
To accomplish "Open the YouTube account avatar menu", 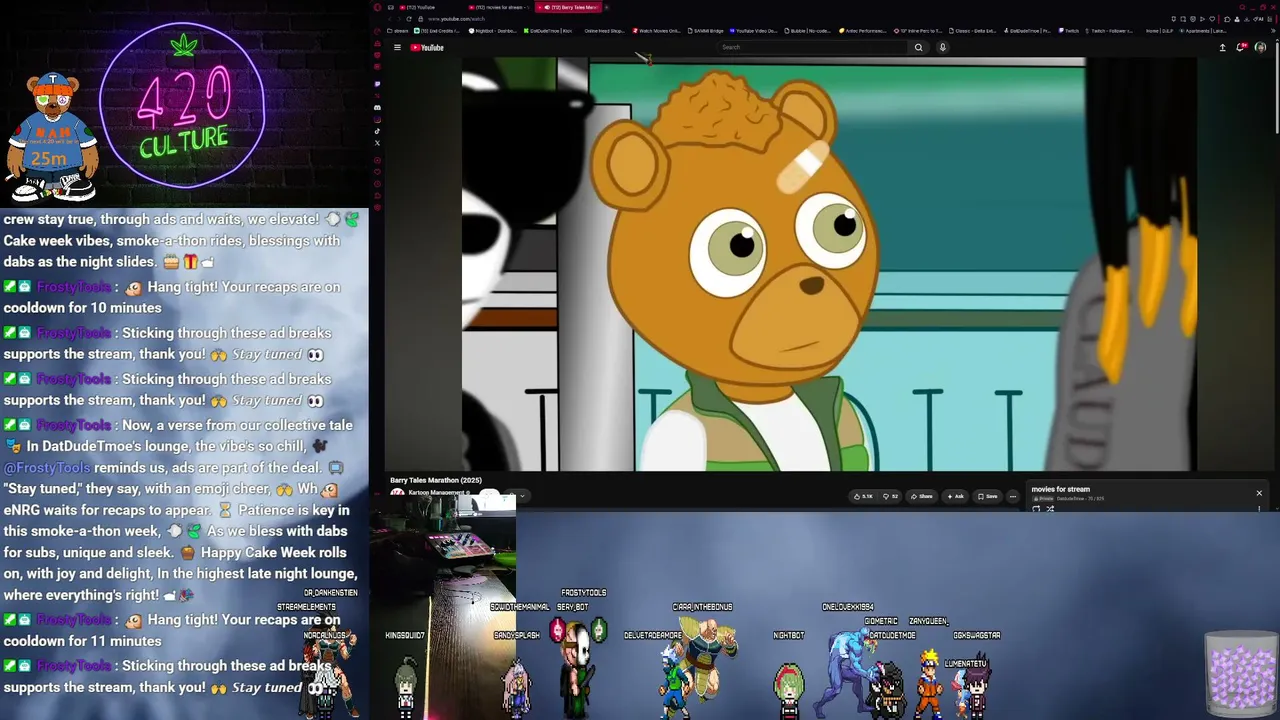I will point(1260,47).
